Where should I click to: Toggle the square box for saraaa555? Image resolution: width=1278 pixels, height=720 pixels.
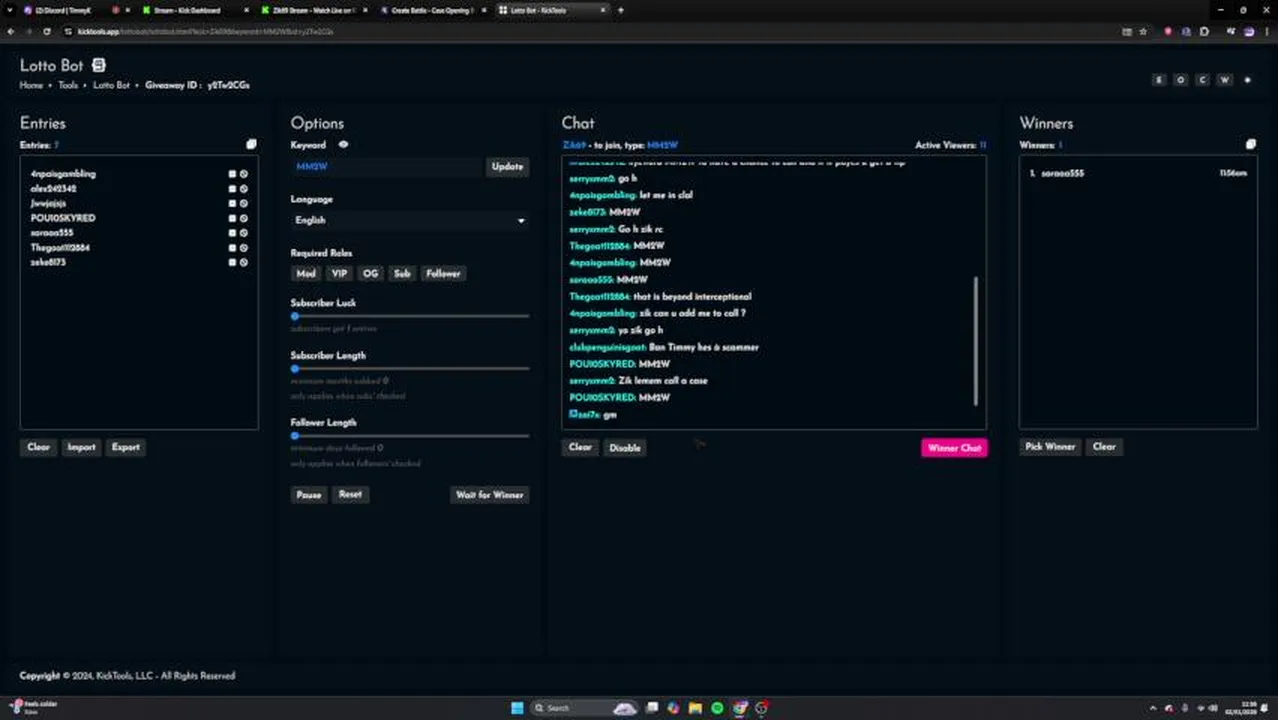click(232, 233)
